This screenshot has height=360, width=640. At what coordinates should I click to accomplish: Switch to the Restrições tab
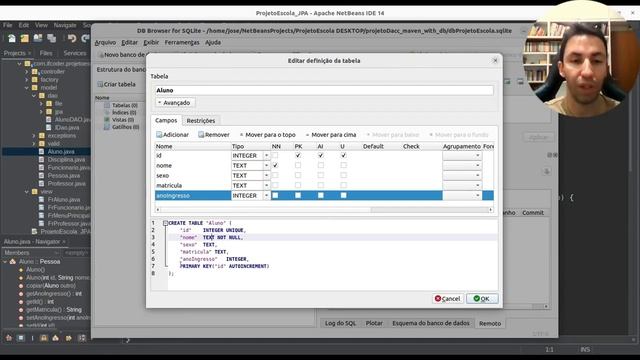(x=201, y=121)
